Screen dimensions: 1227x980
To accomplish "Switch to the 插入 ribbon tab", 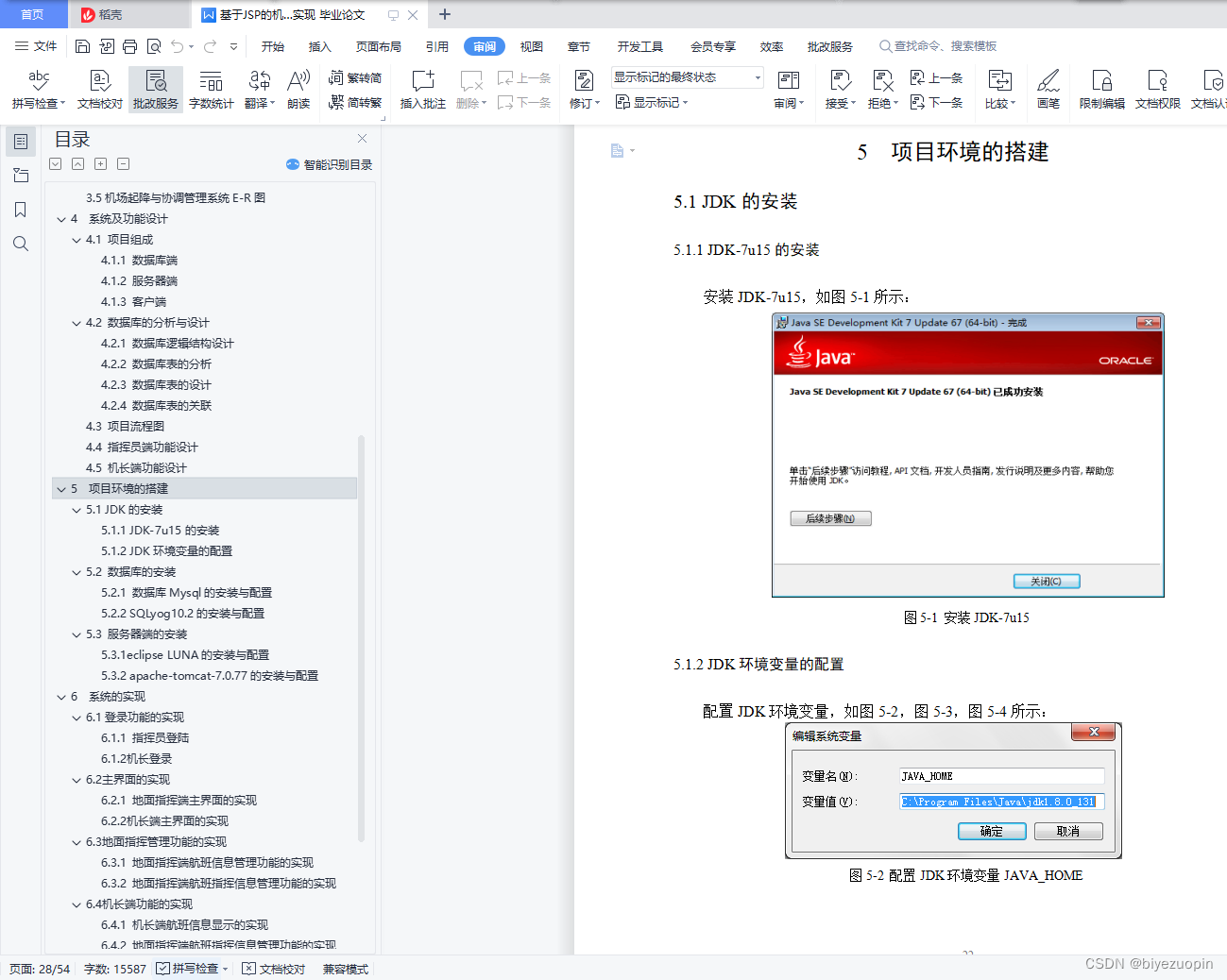I will point(320,46).
